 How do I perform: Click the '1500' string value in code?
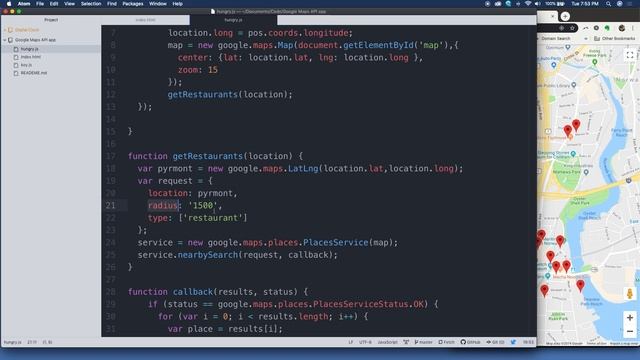pyautogui.click(x=203, y=205)
